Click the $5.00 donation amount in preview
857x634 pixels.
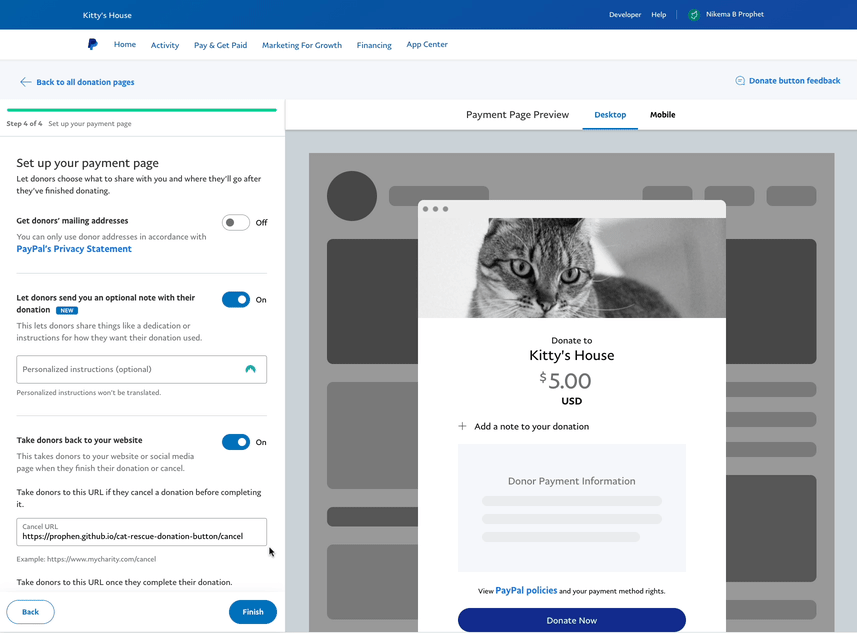(565, 380)
